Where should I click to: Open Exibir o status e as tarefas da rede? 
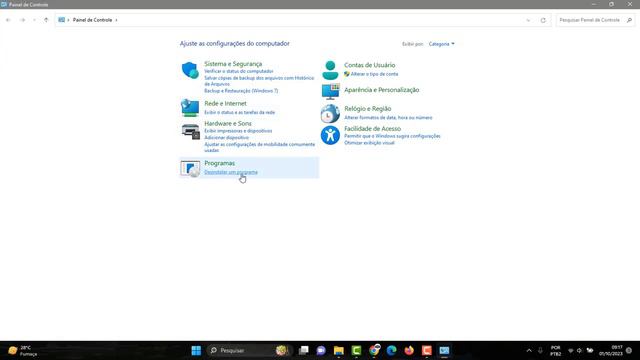pyautogui.click(x=240, y=112)
